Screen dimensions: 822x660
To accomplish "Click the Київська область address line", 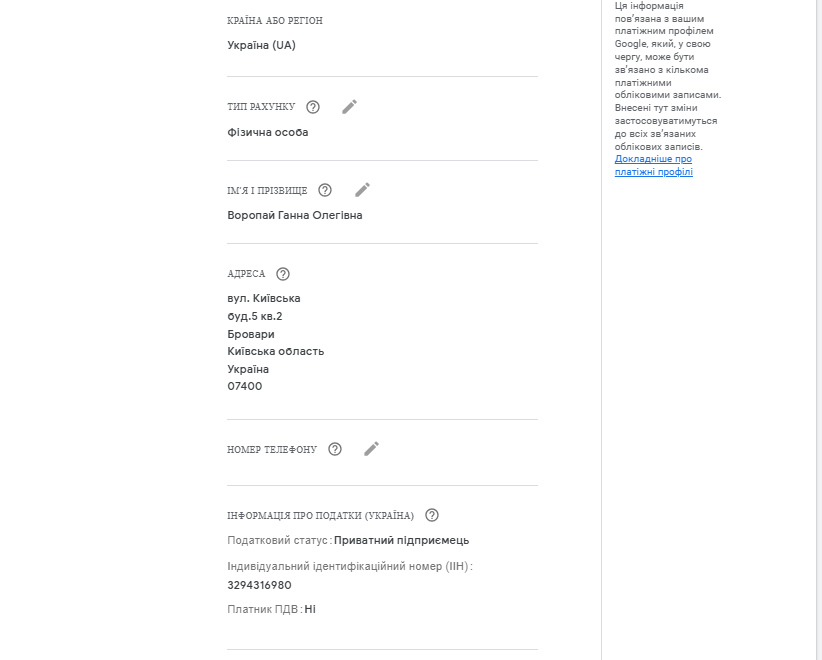I will (276, 351).
